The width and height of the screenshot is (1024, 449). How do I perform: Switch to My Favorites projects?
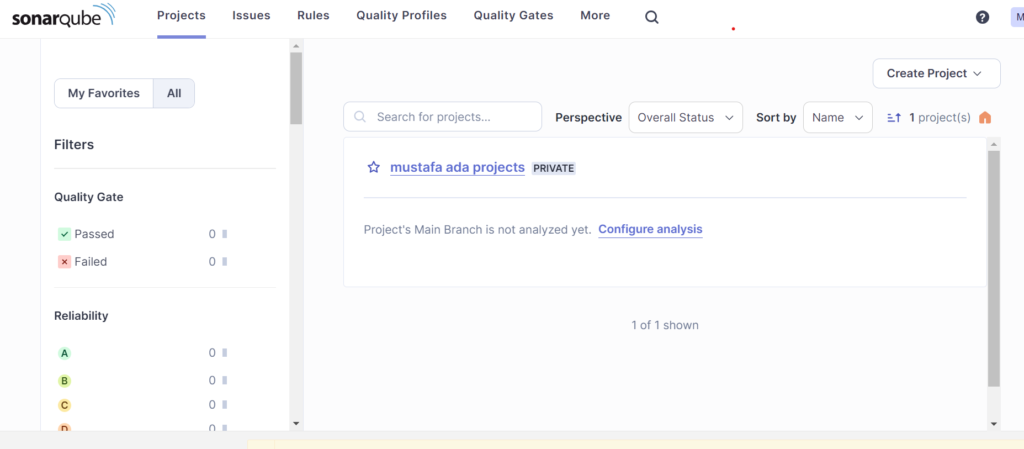click(104, 93)
